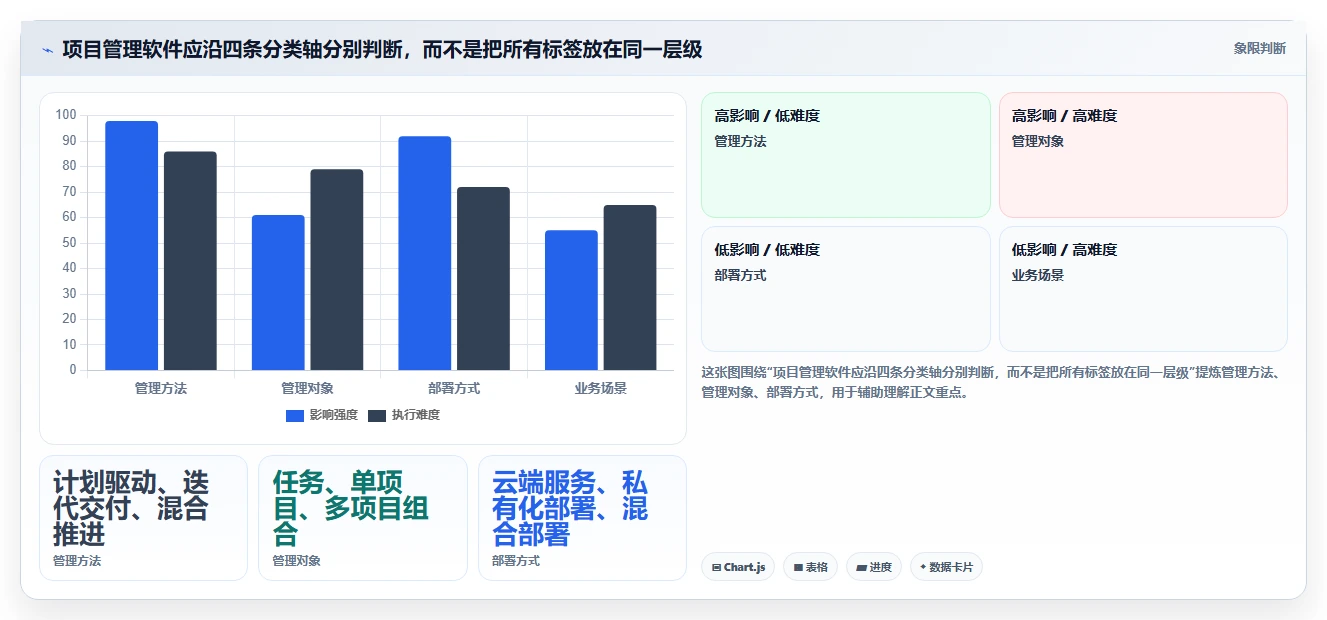
Task: Click the icon inside the Chart.js chip
Action: click(x=716, y=568)
